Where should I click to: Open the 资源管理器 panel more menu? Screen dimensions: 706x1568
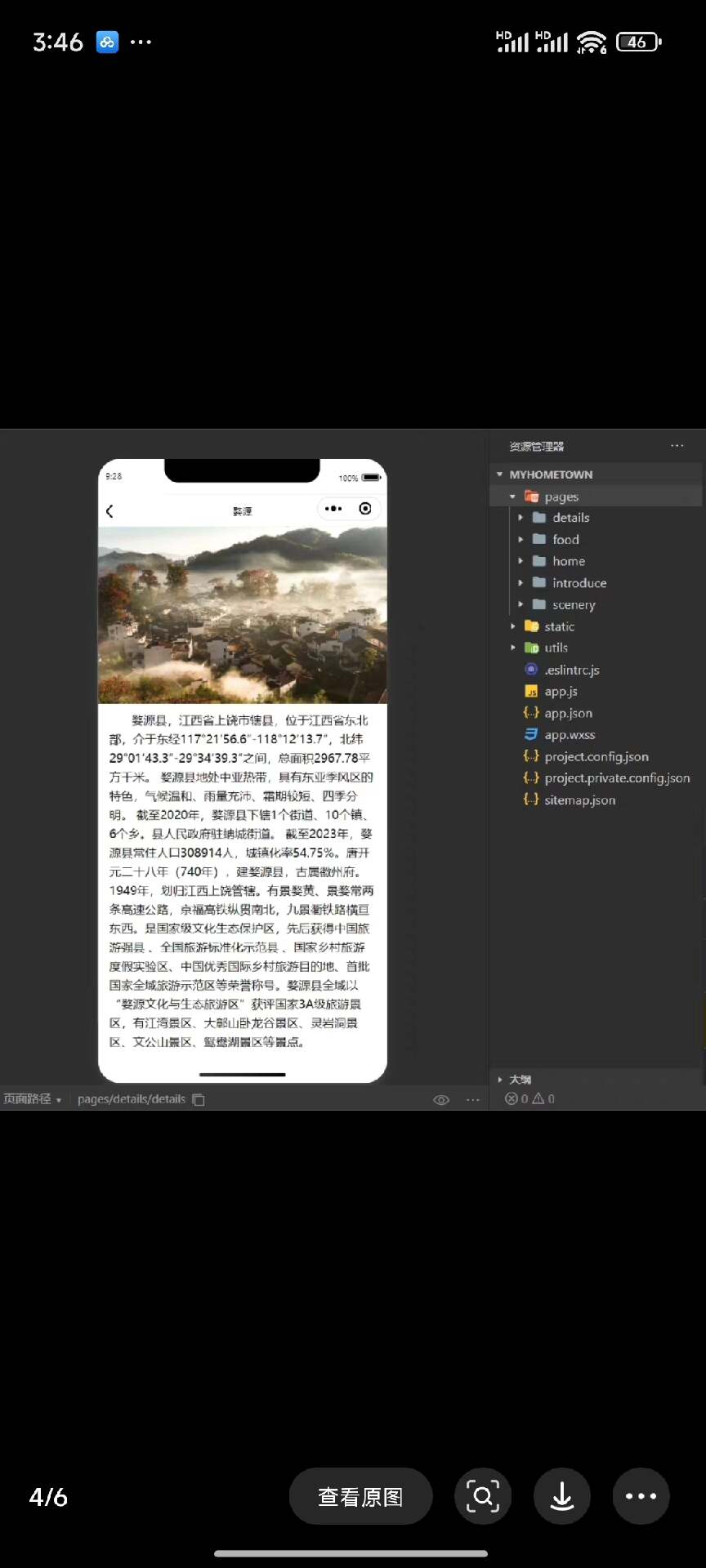pos(677,446)
